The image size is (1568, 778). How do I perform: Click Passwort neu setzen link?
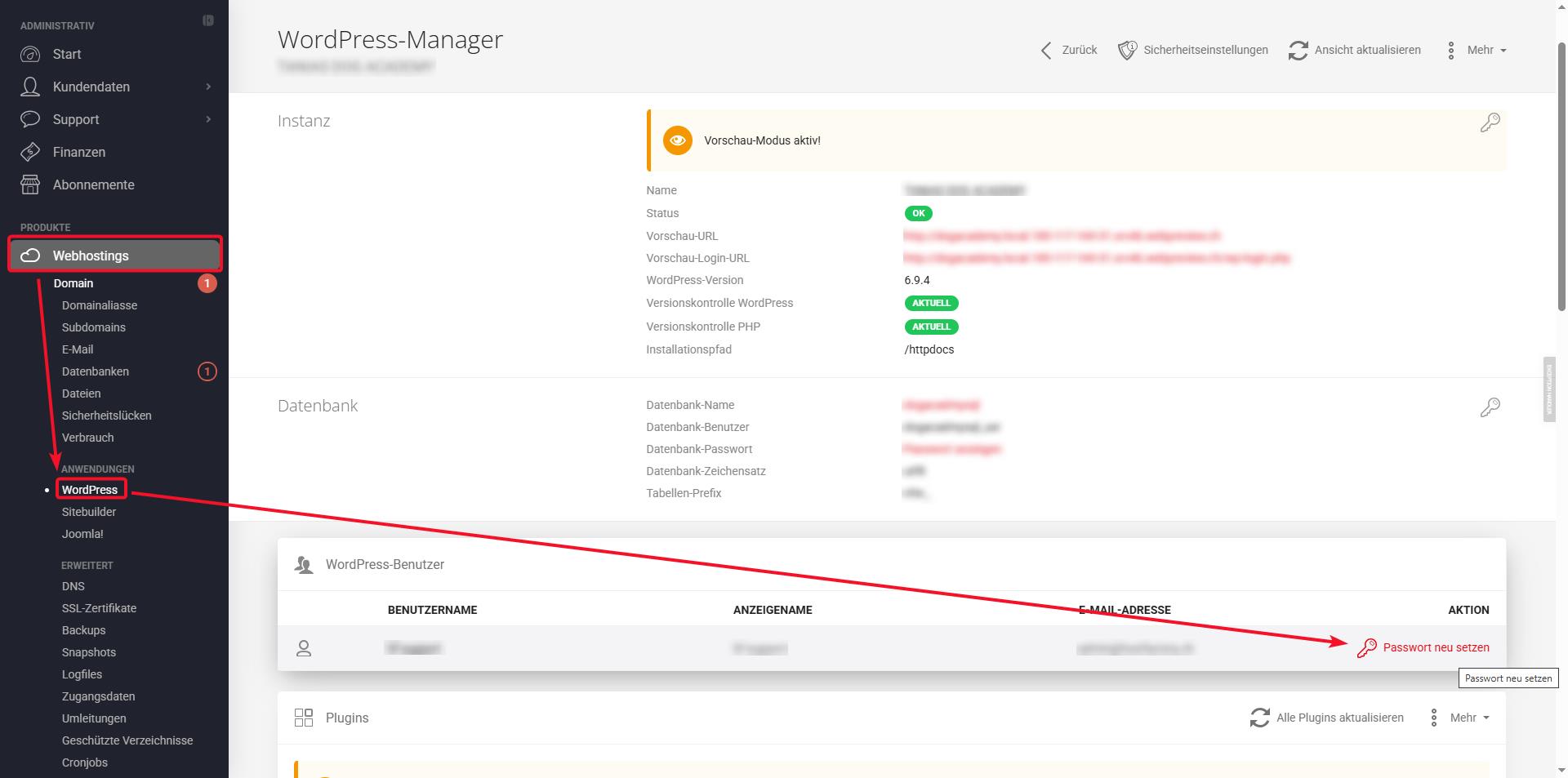tap(1435, 647)
